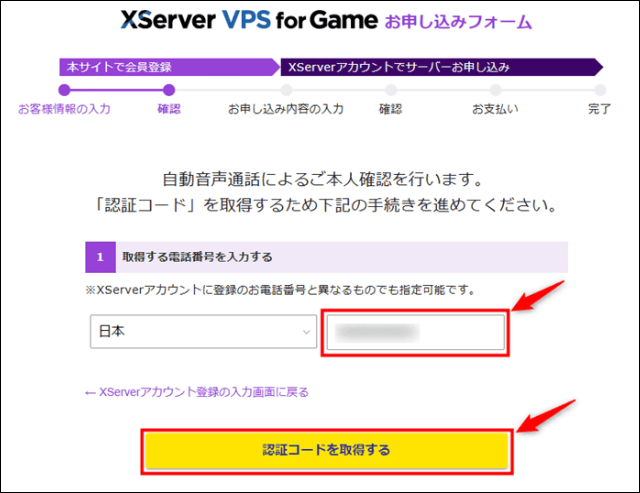This screenshot has height=493, width=640.
Task: Follow the XServerアカウント登録の入力画面に戻る link
Action: tap(197, 392)
